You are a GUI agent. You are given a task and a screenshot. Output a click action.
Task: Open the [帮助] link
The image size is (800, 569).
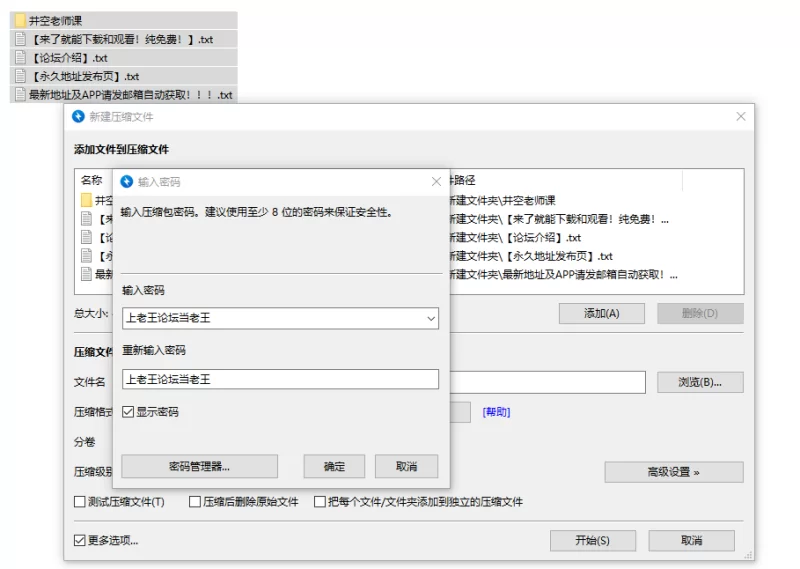coord(496,412)
